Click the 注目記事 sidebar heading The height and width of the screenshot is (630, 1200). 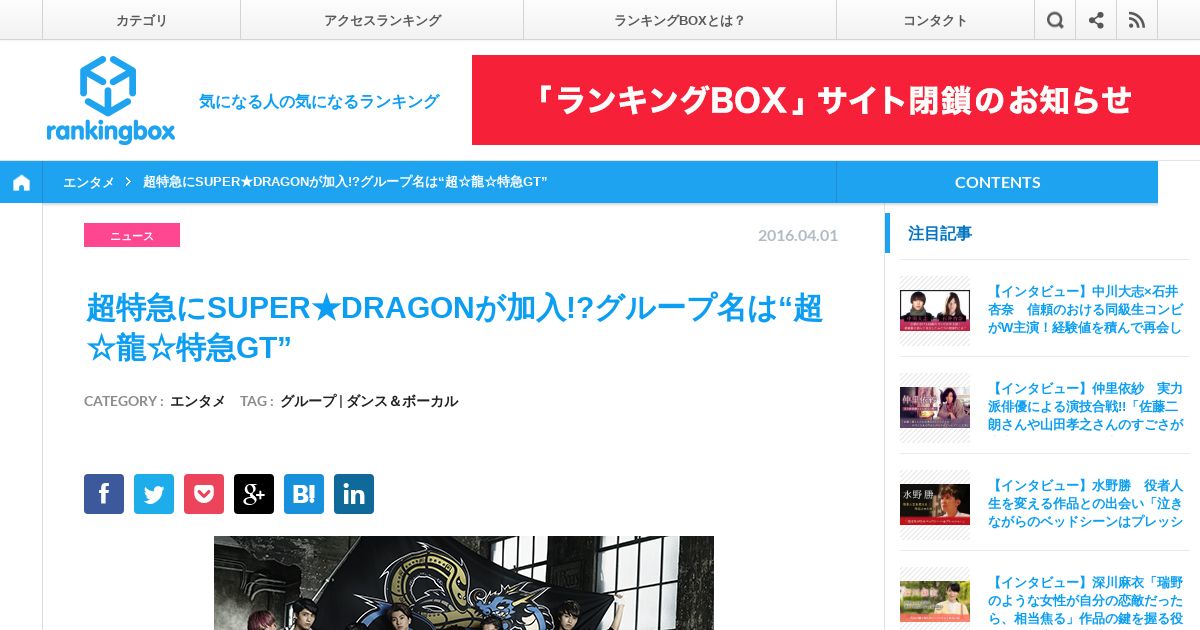tap(940, 233)
